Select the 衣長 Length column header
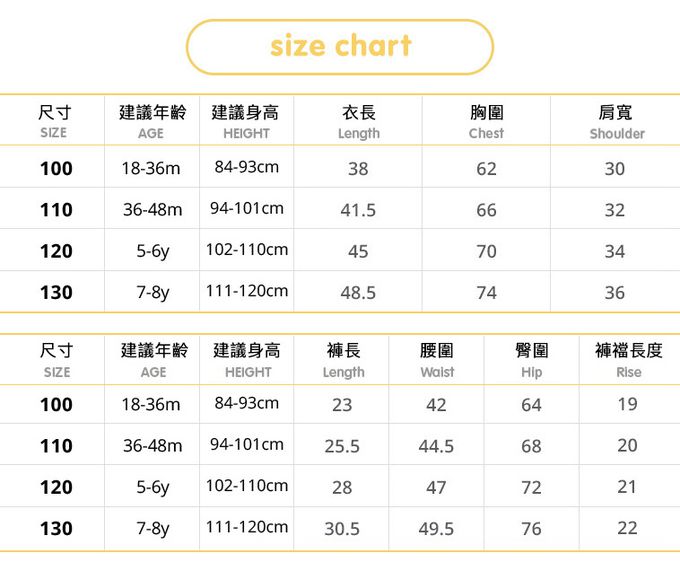680x562 pixels. coord(358,121)
